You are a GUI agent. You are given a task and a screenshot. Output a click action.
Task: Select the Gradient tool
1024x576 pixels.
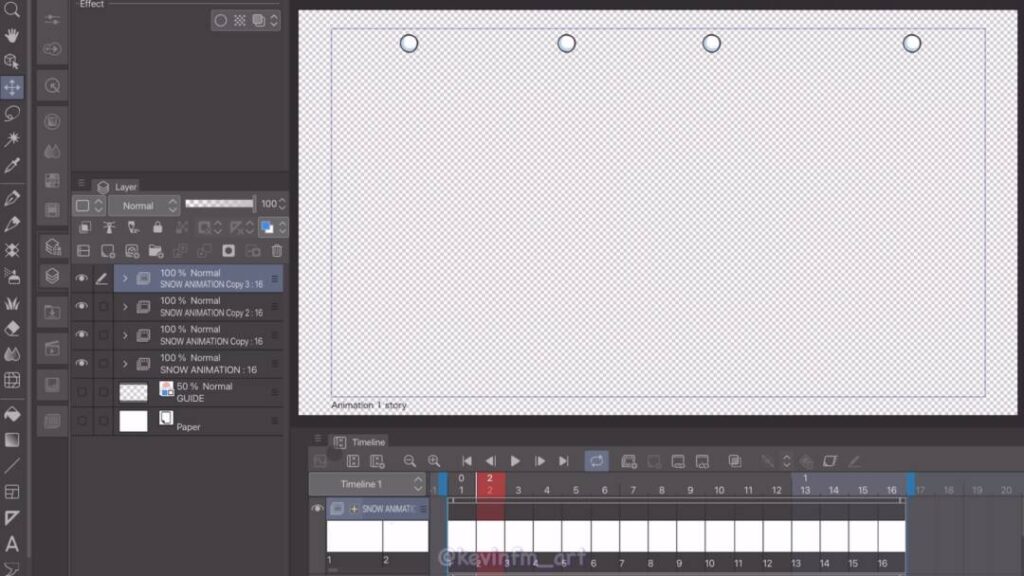click(x=12, y=440)
